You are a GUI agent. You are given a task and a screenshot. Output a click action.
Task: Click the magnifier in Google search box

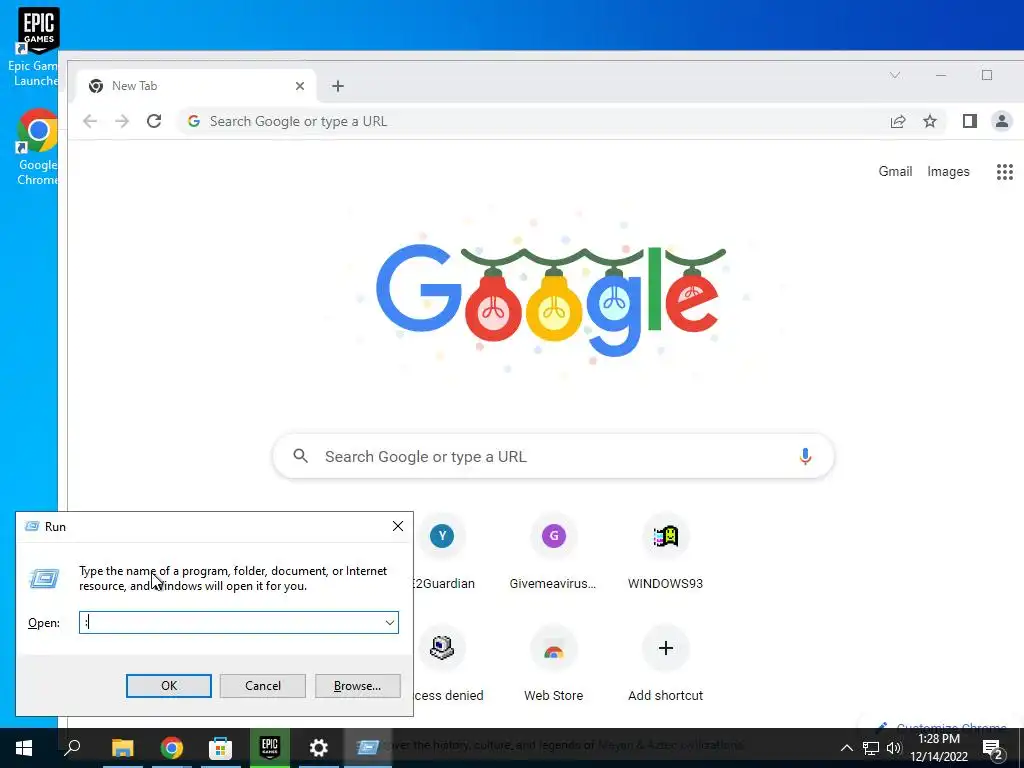click(x=300, y=456)
